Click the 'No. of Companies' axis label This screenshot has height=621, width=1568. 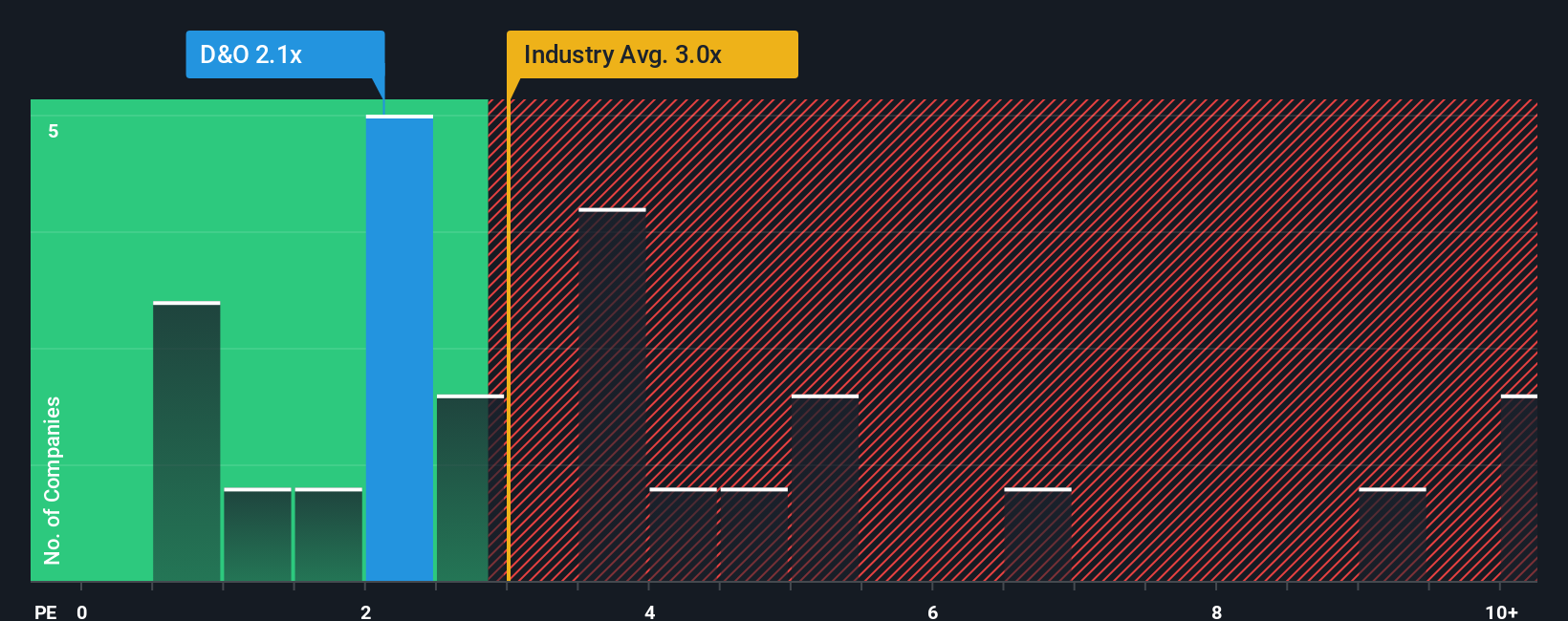(x=53, y=481)
